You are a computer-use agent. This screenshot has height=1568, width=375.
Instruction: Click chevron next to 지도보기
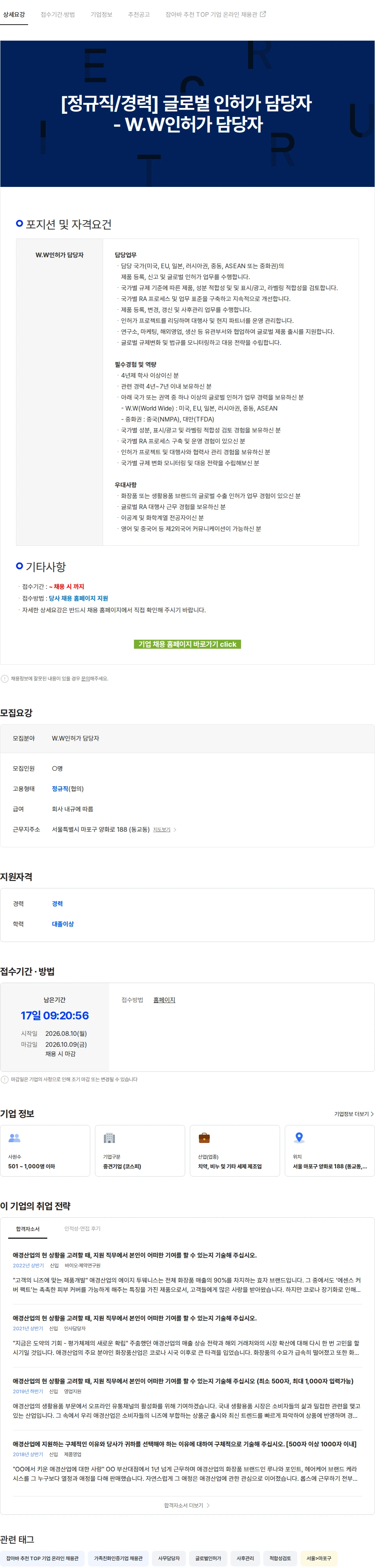click(175, 830)
